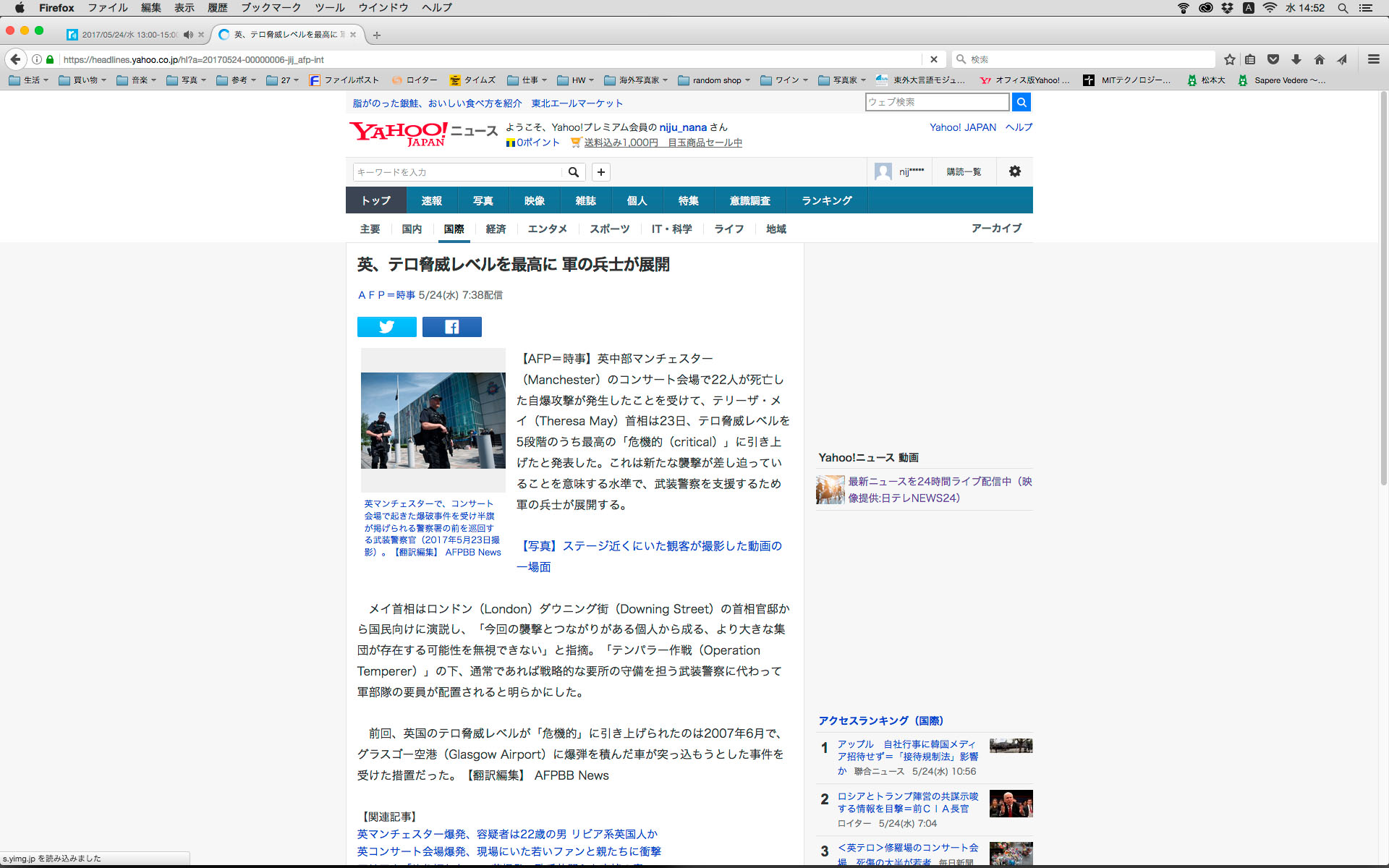This screenshot has height=868, width=1389.
Task: Share article via Twitter button
Action: point(386,327)
